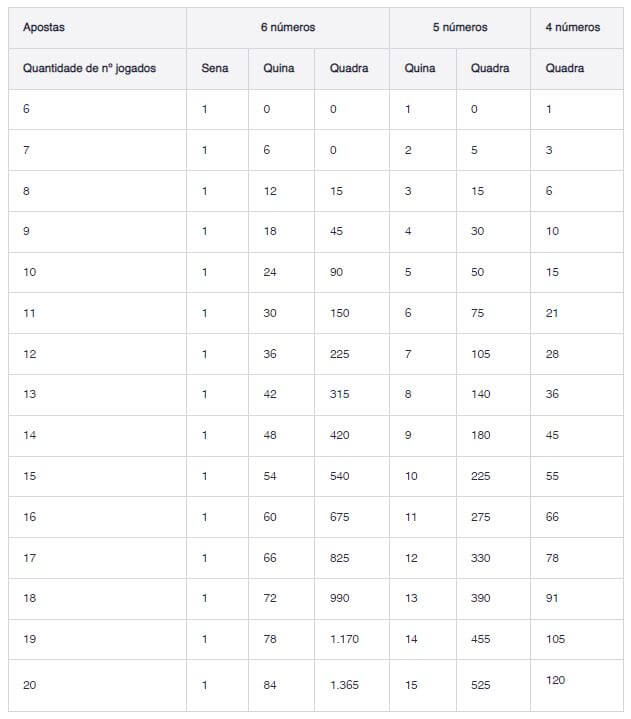Select the "5 números" column group header

tap(460, 27)
